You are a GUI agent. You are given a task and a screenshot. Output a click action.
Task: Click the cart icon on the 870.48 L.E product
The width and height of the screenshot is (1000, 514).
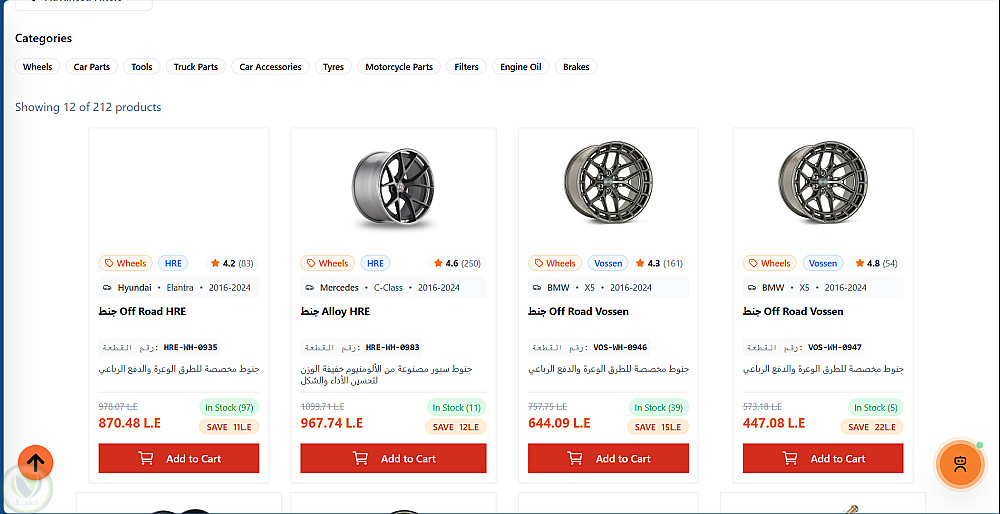click(x=146, y=459)
